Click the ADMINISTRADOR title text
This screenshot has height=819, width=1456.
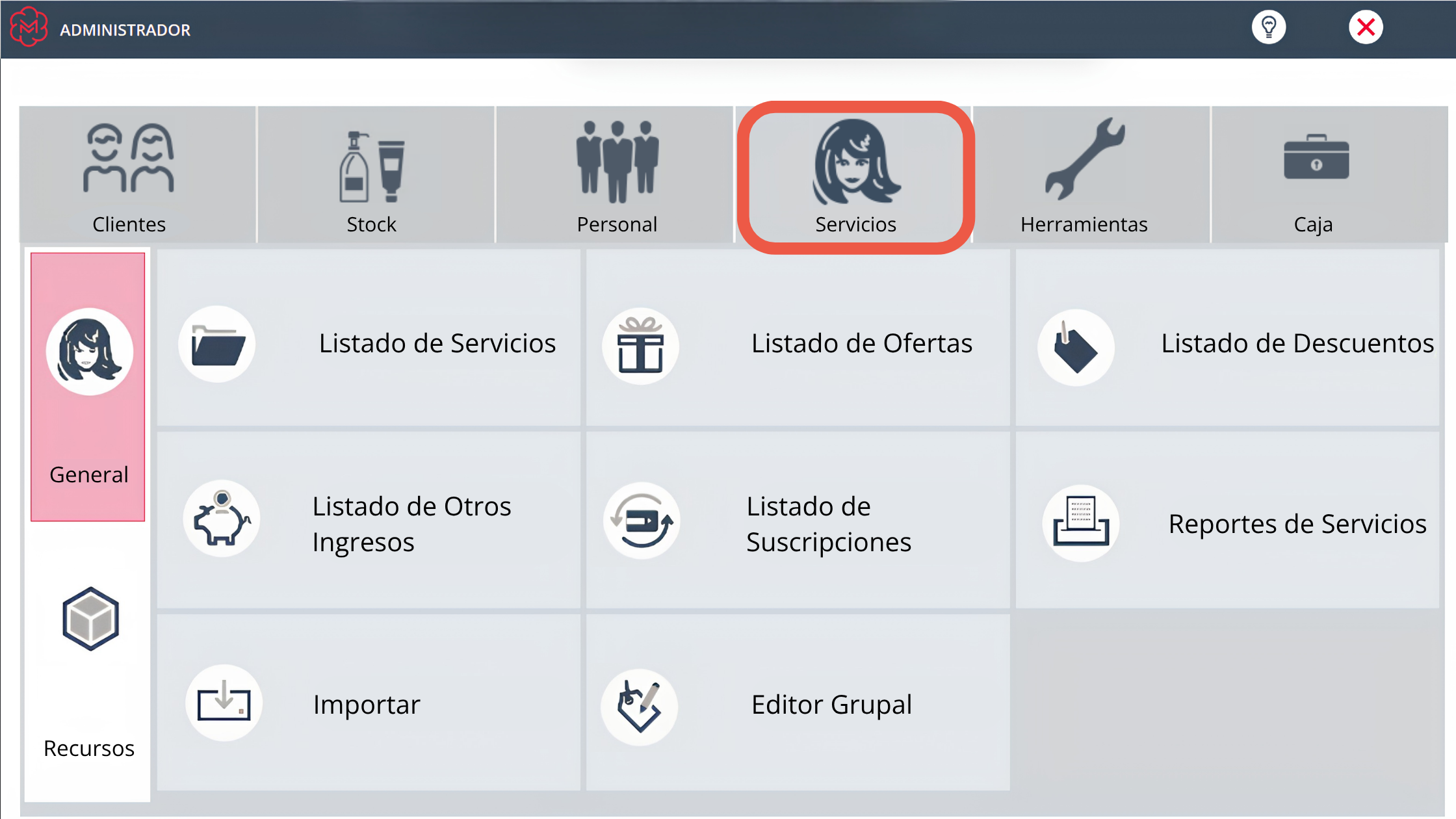125,30
